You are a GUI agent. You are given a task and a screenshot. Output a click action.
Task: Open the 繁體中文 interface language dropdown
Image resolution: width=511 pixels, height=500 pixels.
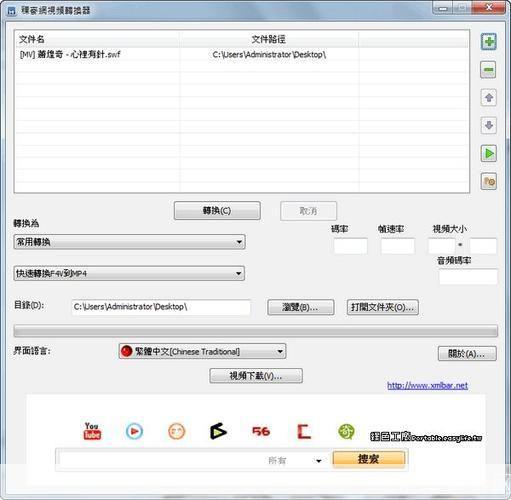click(x=202, y=351)
